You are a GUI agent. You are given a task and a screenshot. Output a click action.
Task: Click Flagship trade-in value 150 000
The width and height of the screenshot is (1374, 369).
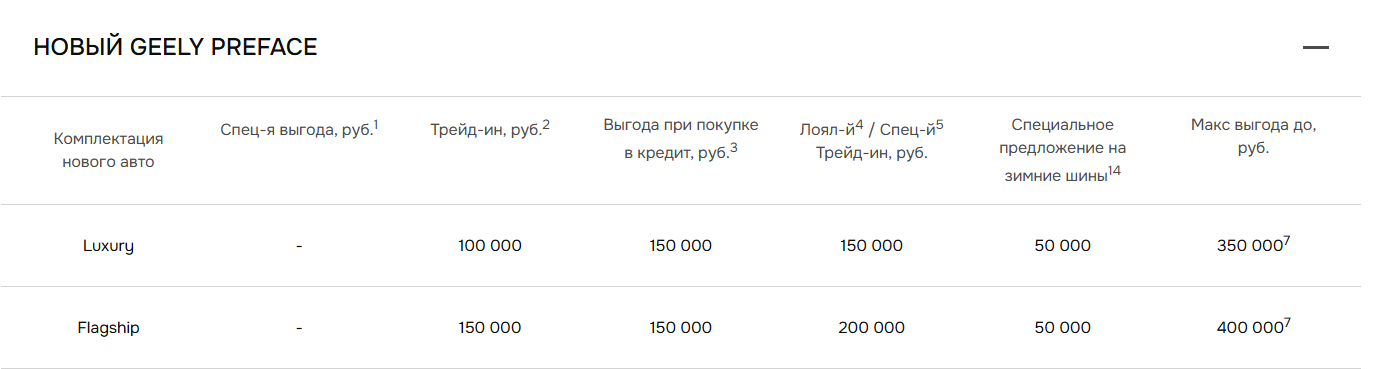[x=490, y=328]
